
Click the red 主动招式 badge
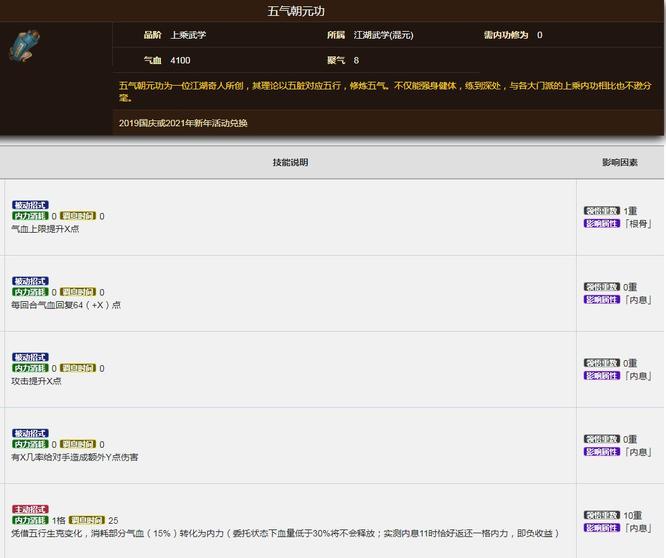coord(29,509)
